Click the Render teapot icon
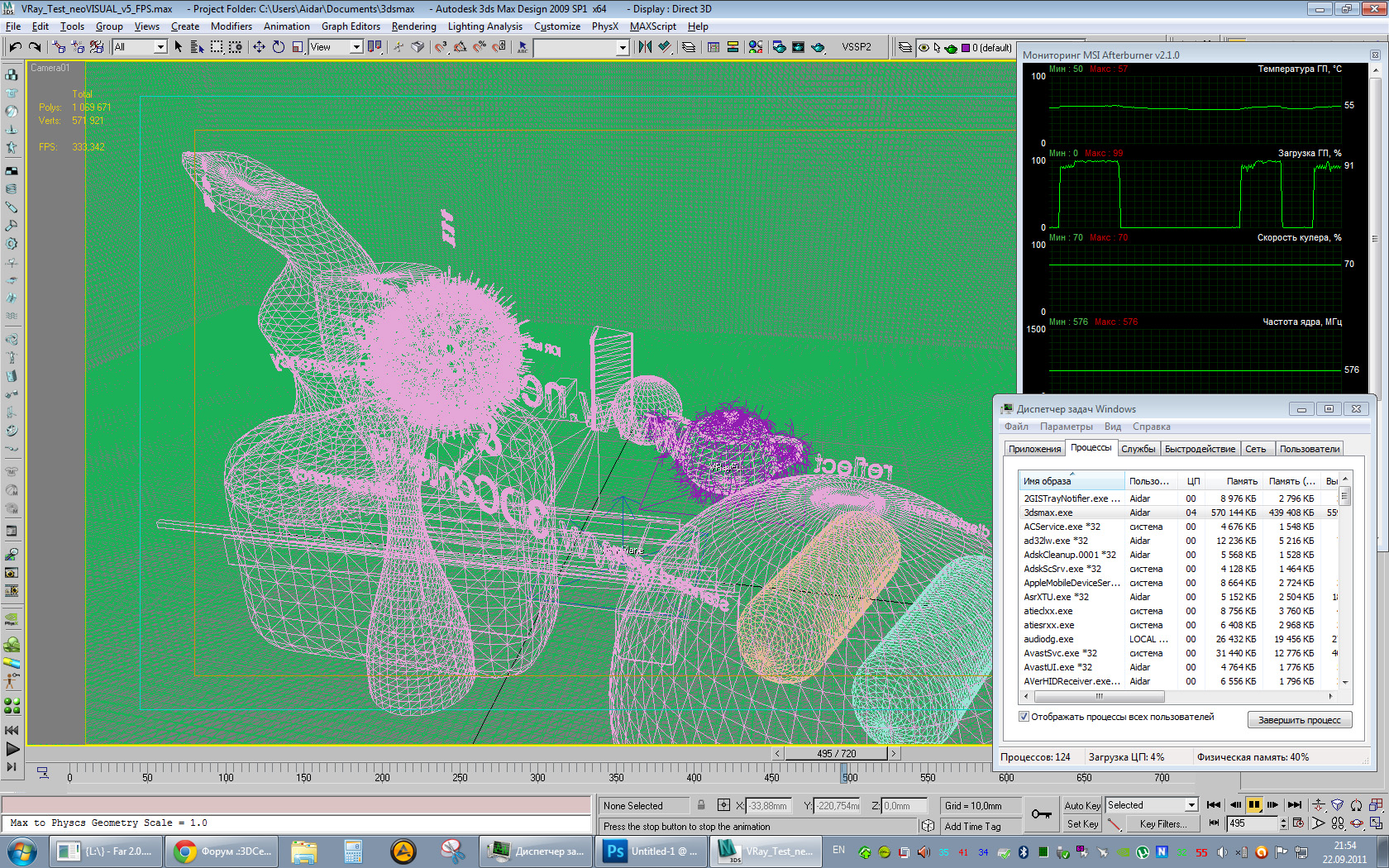Image resolution: width=1389 pixels, height=868 pixels. tap(818, 47)
